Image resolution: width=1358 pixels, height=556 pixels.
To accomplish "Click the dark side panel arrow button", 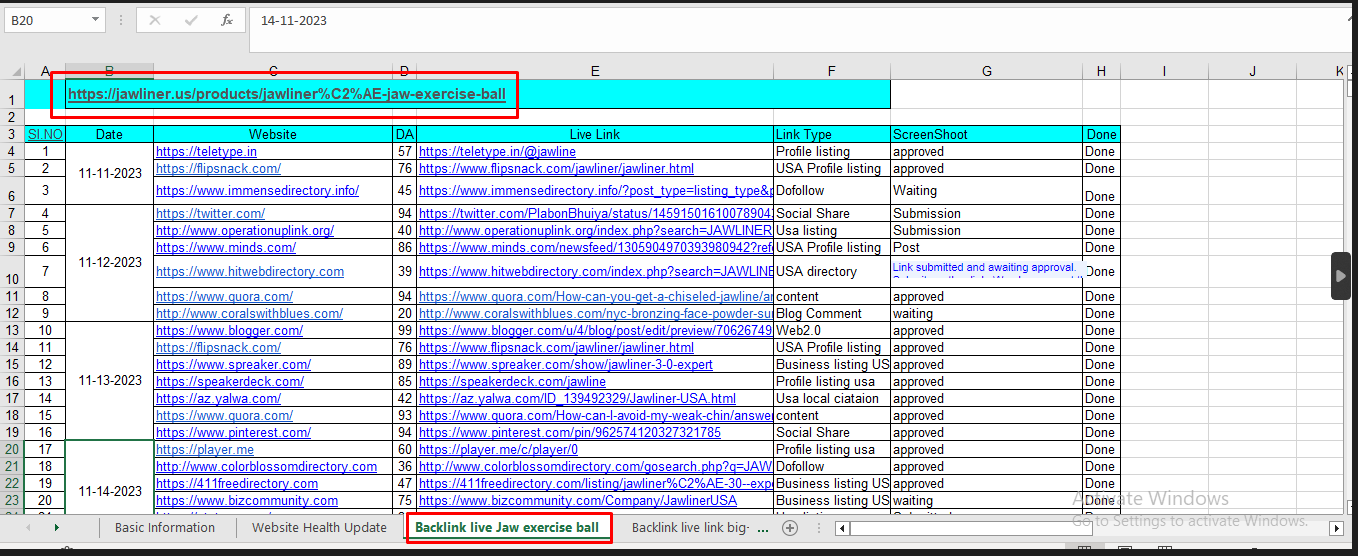I will point(1341,276).
